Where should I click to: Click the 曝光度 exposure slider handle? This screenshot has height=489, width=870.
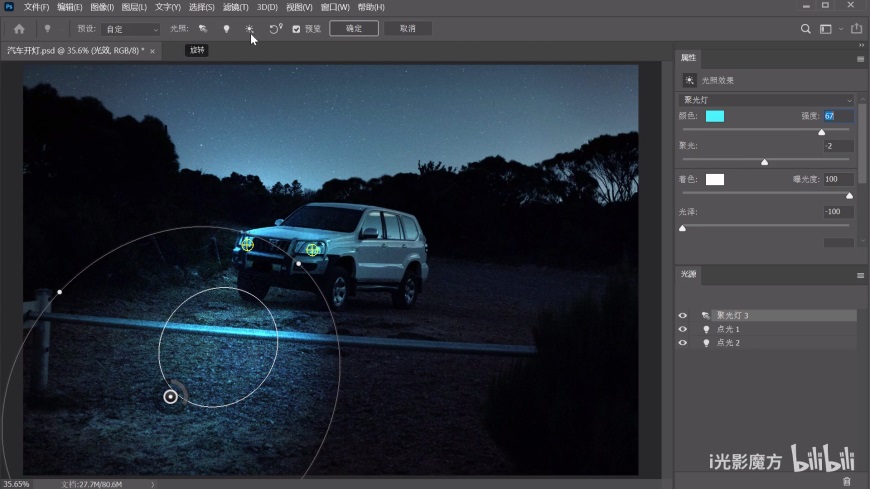[849, 195]
